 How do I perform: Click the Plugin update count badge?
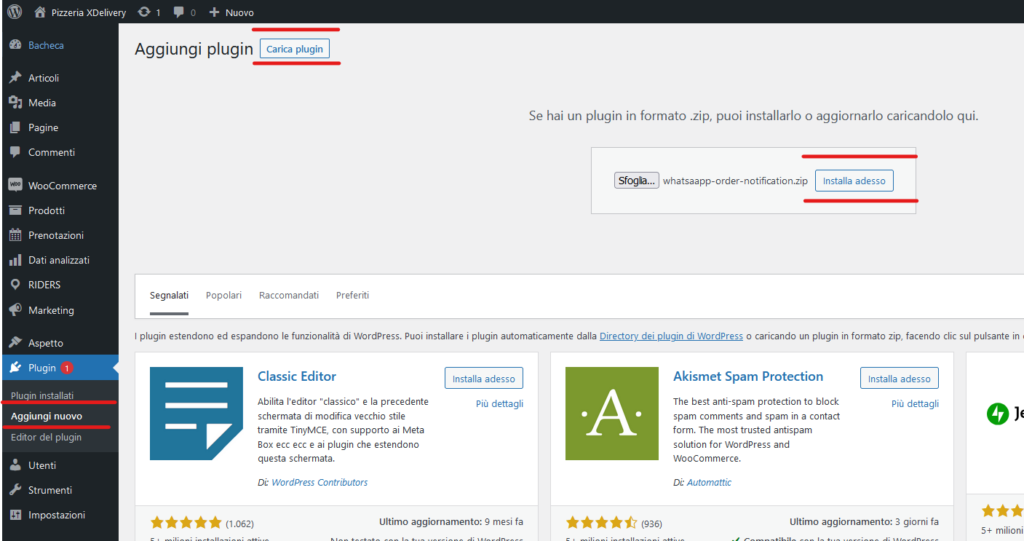pyautogui.click(x=67, y=368)
